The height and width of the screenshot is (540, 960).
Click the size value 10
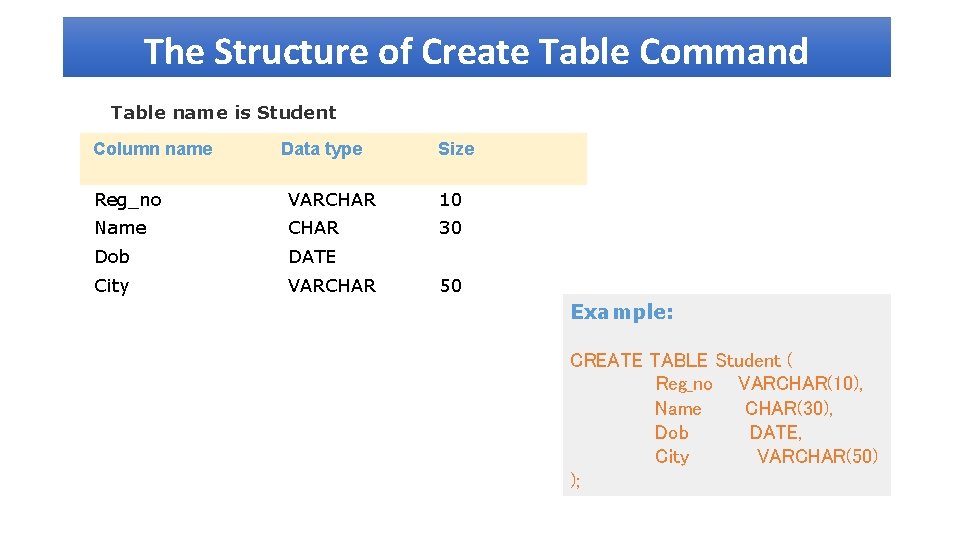click(450, 200)
